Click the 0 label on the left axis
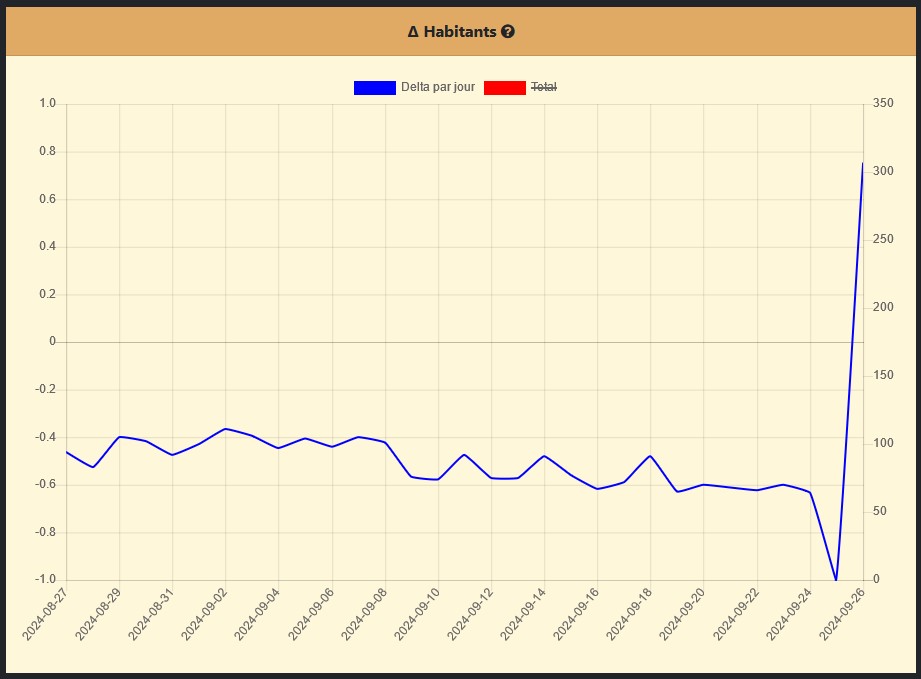The image size is (921, 679). click(52, 342)
